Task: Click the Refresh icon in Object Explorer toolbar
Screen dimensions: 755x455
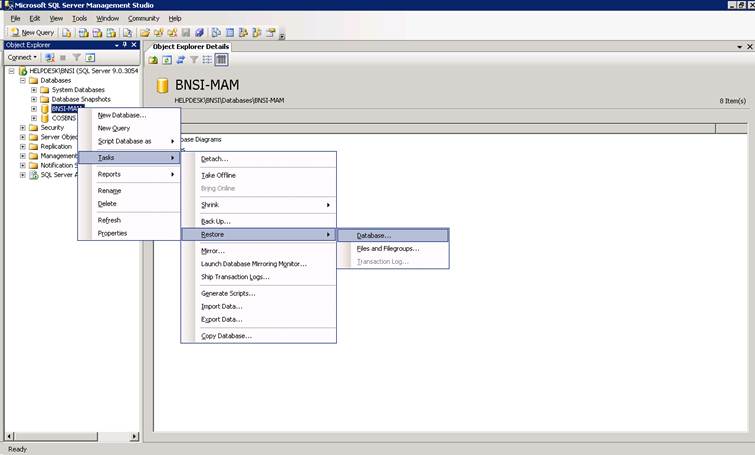Action: pos(90,57)
